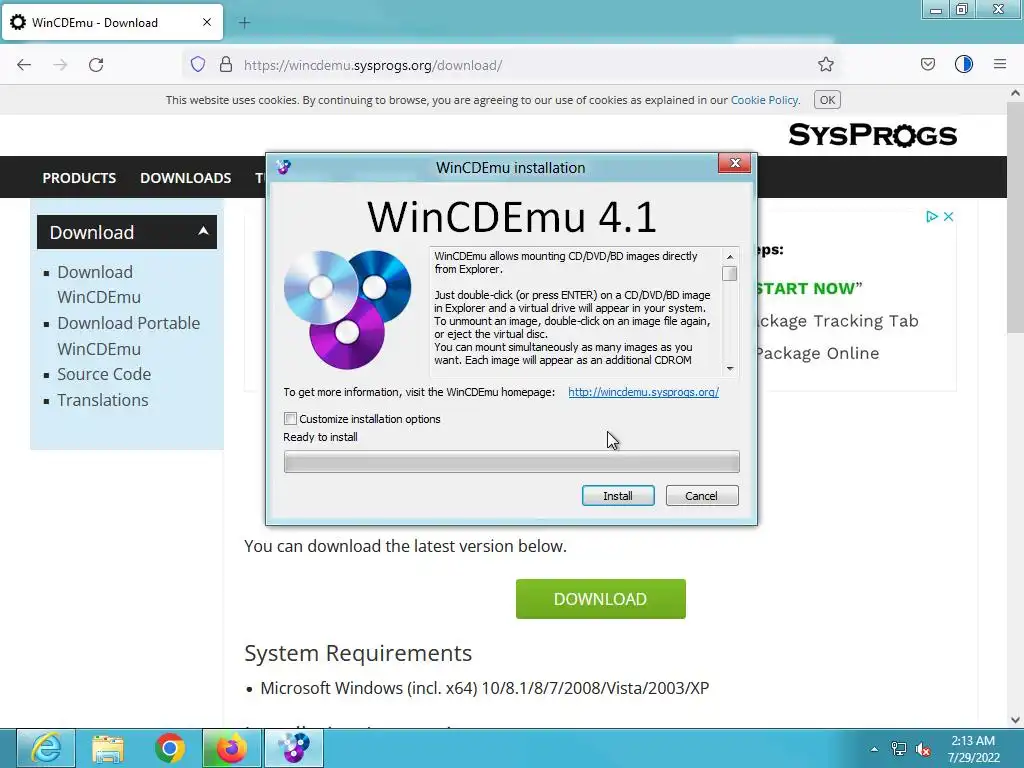Close the WinCDEmu installation dialog
The height and width of the screenshot is (768, 1024).
click(x=735, y=163)
